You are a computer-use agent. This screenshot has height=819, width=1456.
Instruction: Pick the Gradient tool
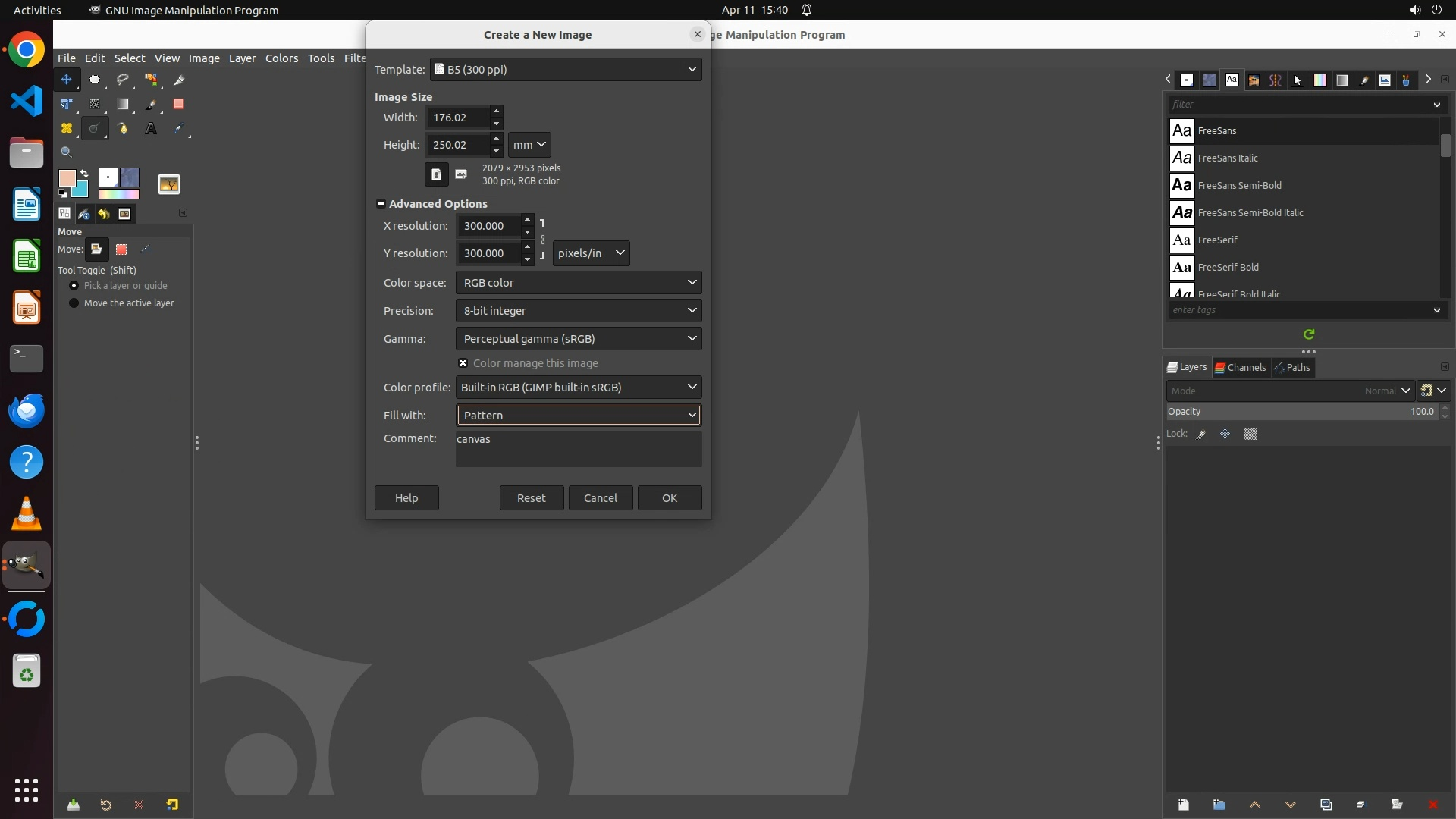[x=122, y=105]
